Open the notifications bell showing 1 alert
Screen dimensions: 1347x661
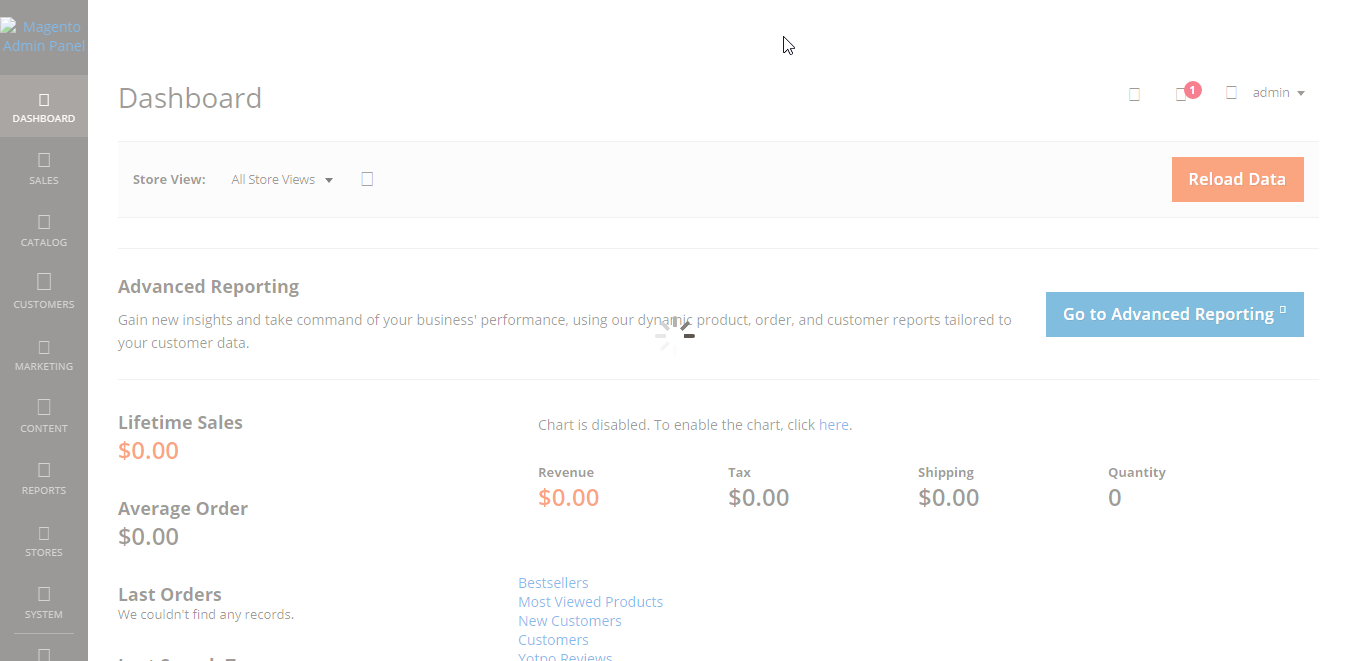click(1181, 92)
